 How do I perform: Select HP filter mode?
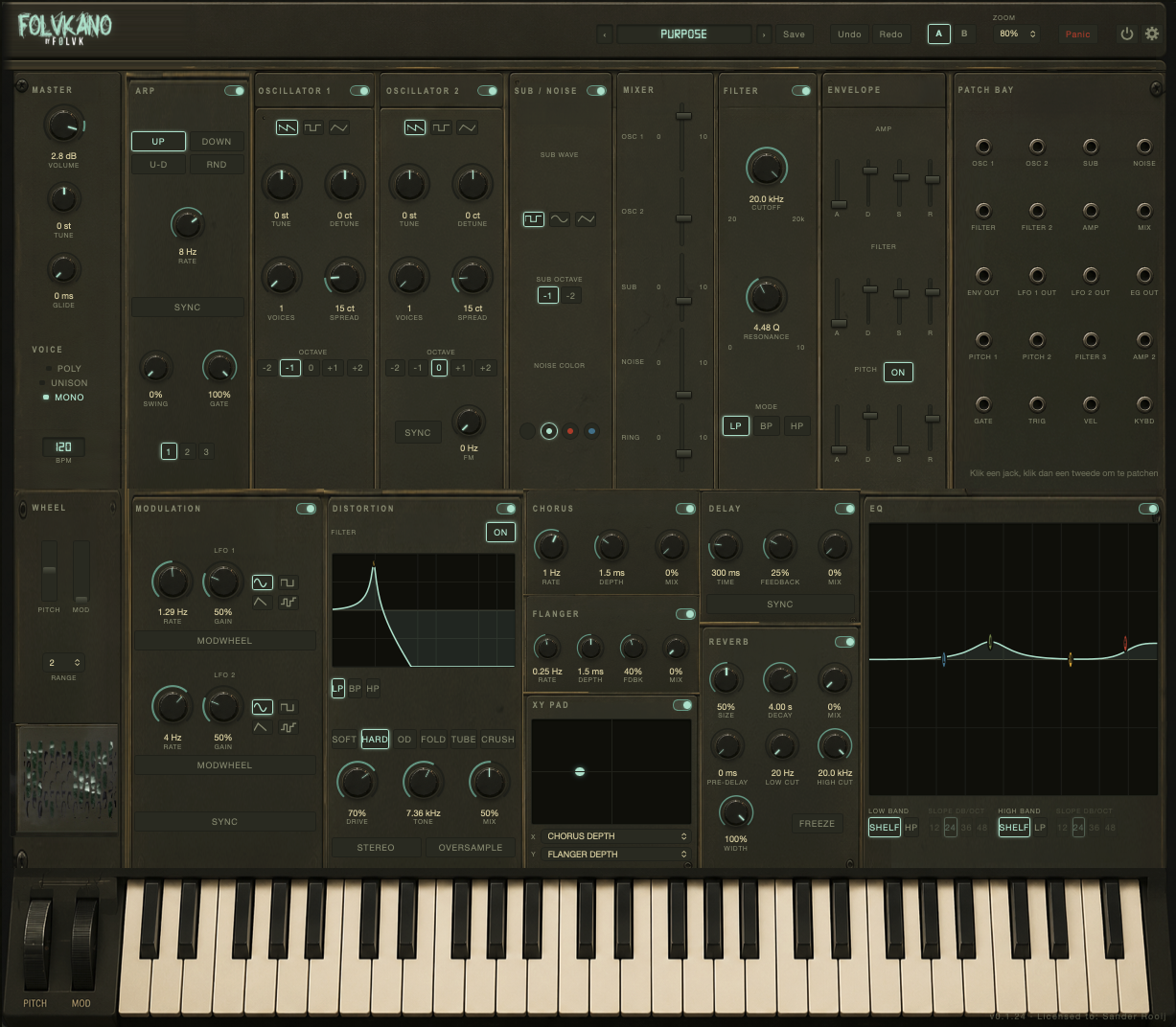click(796, 426)
